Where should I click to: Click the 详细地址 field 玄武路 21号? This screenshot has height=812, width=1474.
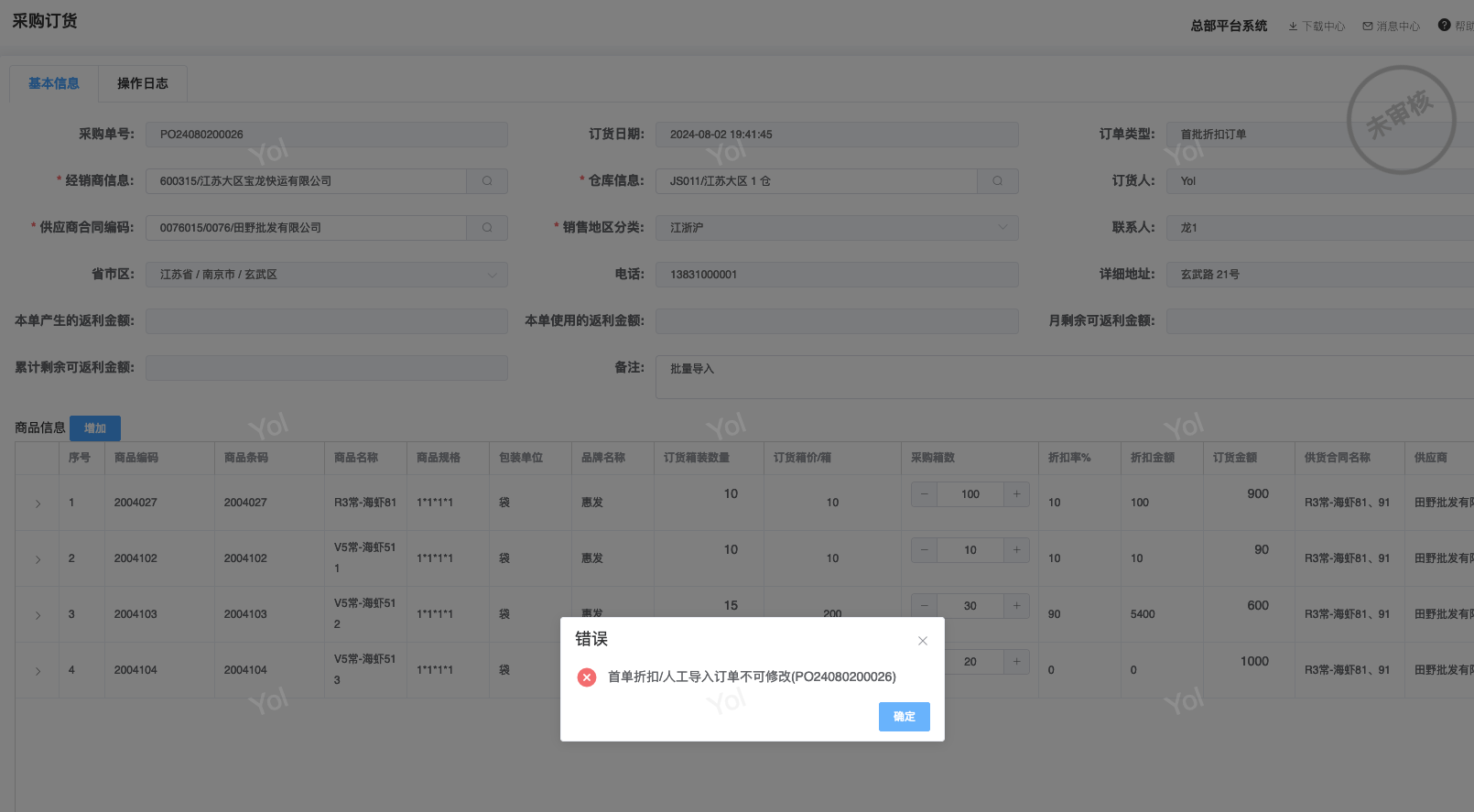pos(1320,275)
